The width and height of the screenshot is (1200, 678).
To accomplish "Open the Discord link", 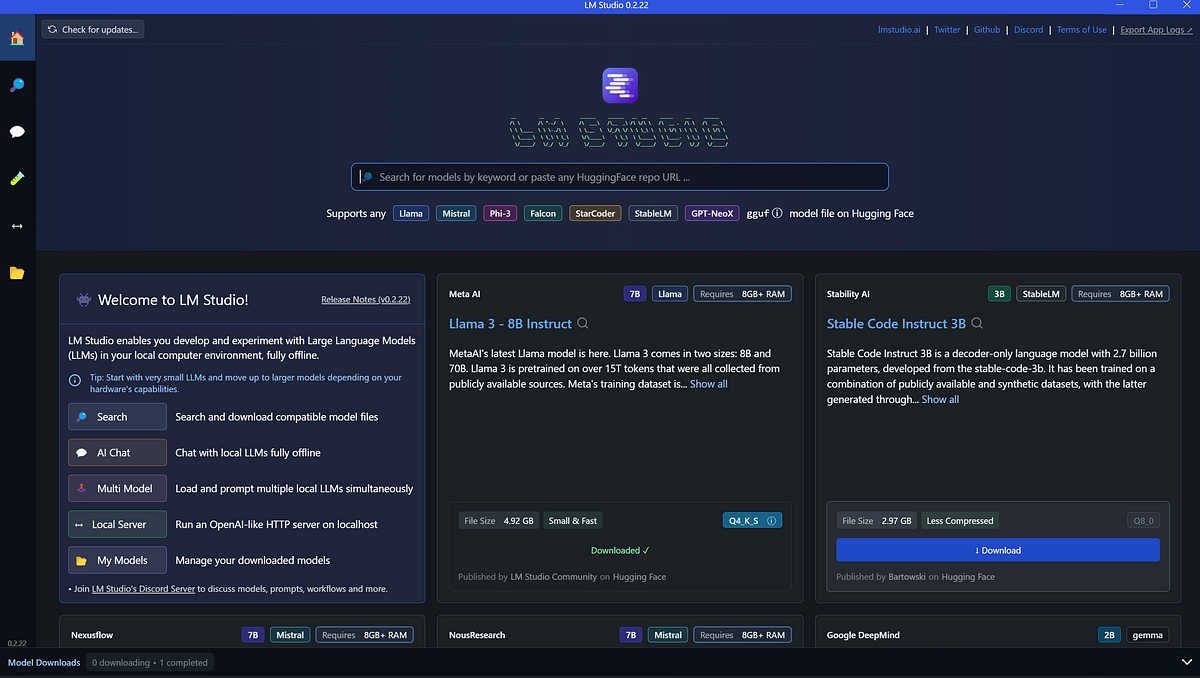I will coord(1028,30).
